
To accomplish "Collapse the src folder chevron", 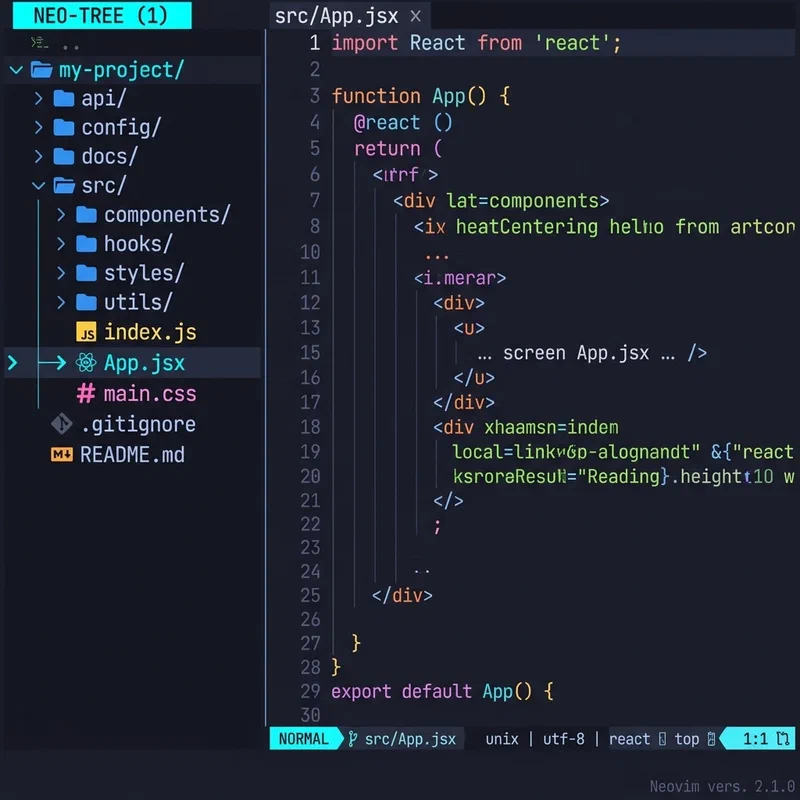I will (39, 186).
